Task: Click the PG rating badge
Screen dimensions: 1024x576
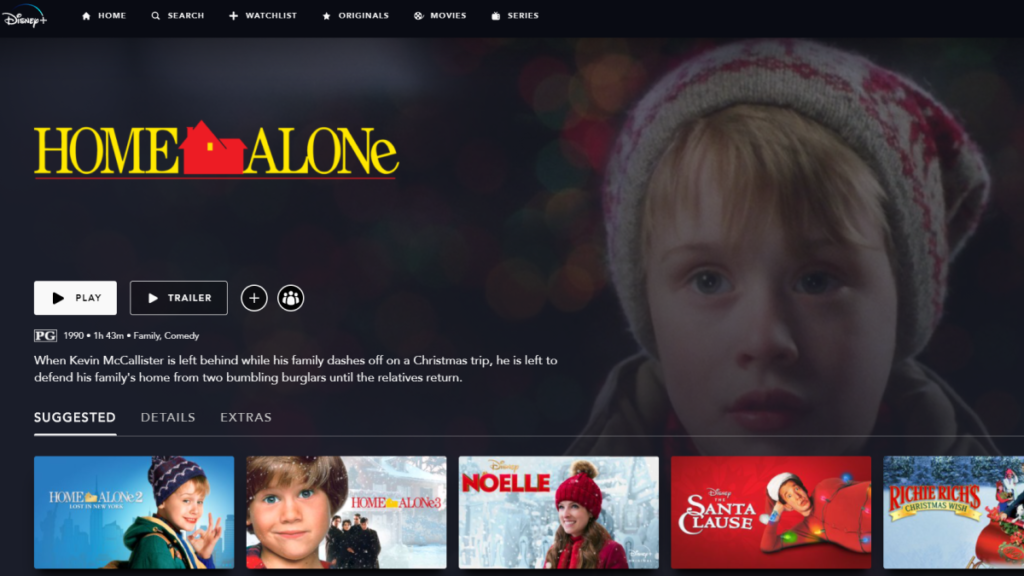Action: click(46, 336)
